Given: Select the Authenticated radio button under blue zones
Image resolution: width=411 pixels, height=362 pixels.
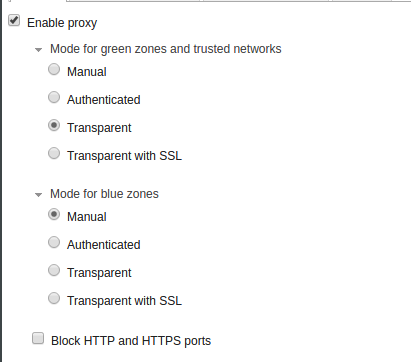Looking at the screenshot, I should [x=54, y=242].
